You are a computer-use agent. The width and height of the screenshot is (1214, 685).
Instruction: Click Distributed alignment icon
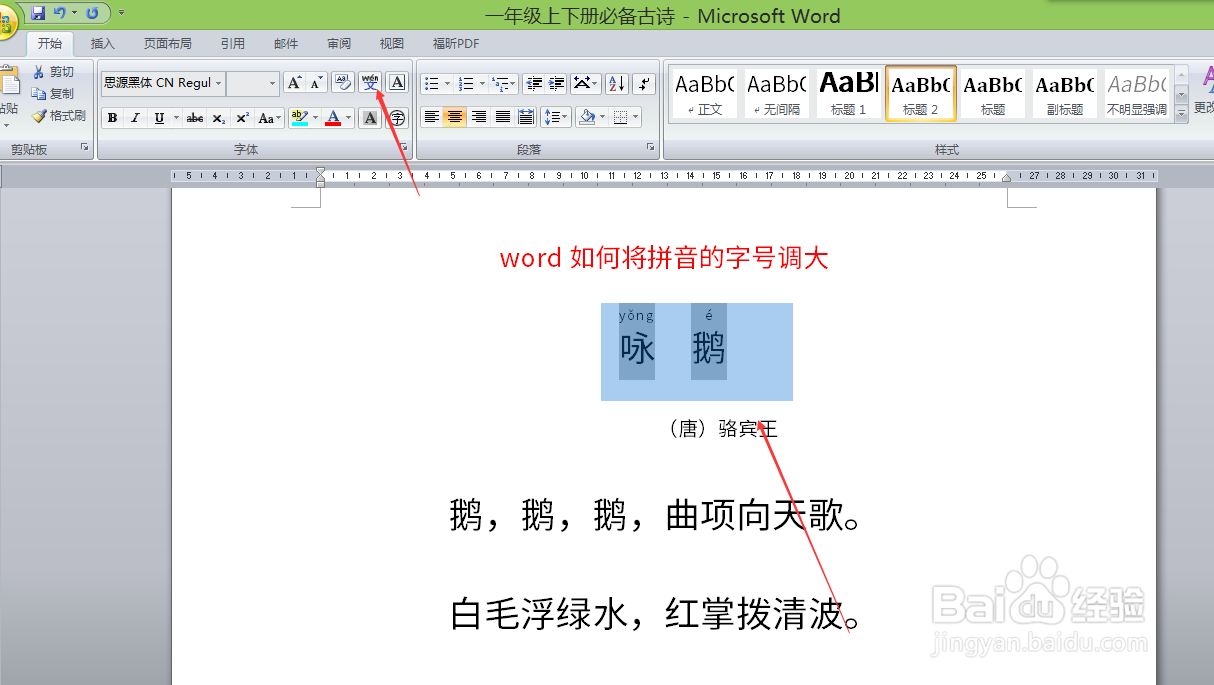(526, 117)
